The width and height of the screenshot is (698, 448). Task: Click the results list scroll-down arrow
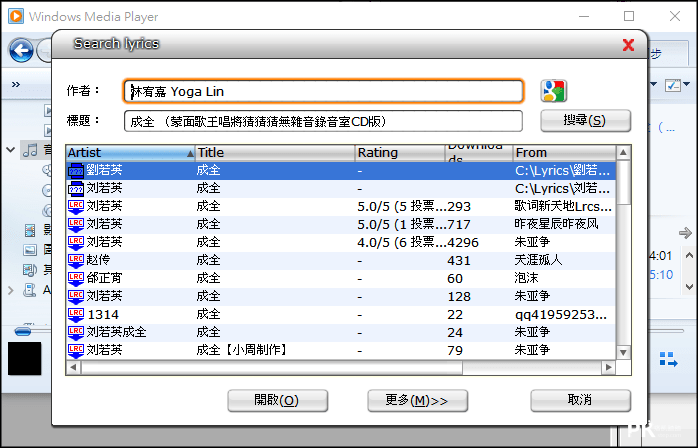click(623, 353)
